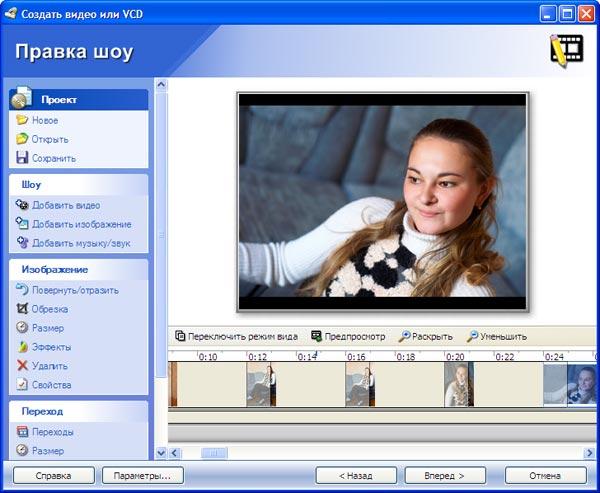
Task: Click the Проект disc icon
Action: [21, 98]
